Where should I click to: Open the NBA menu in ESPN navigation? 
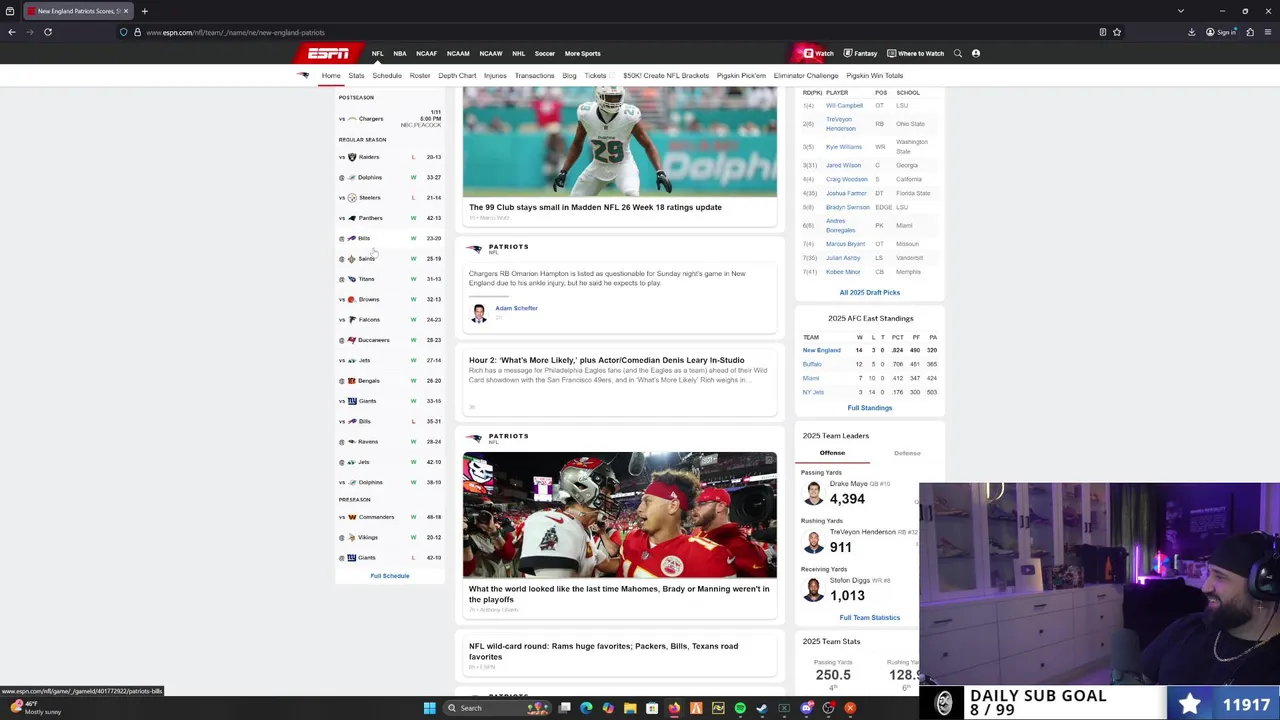pyautogui.click(x=400, y=53)
